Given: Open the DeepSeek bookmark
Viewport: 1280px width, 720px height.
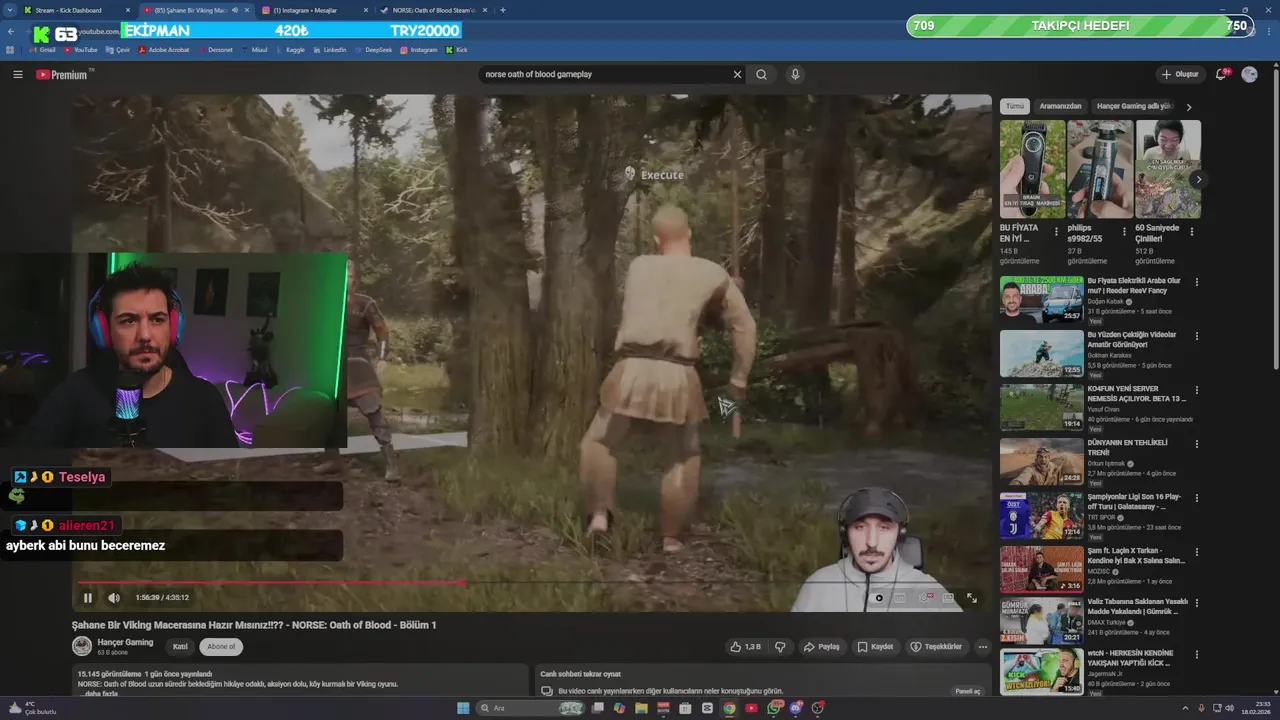Looking at the screenshot, I should tap(373, 49).
